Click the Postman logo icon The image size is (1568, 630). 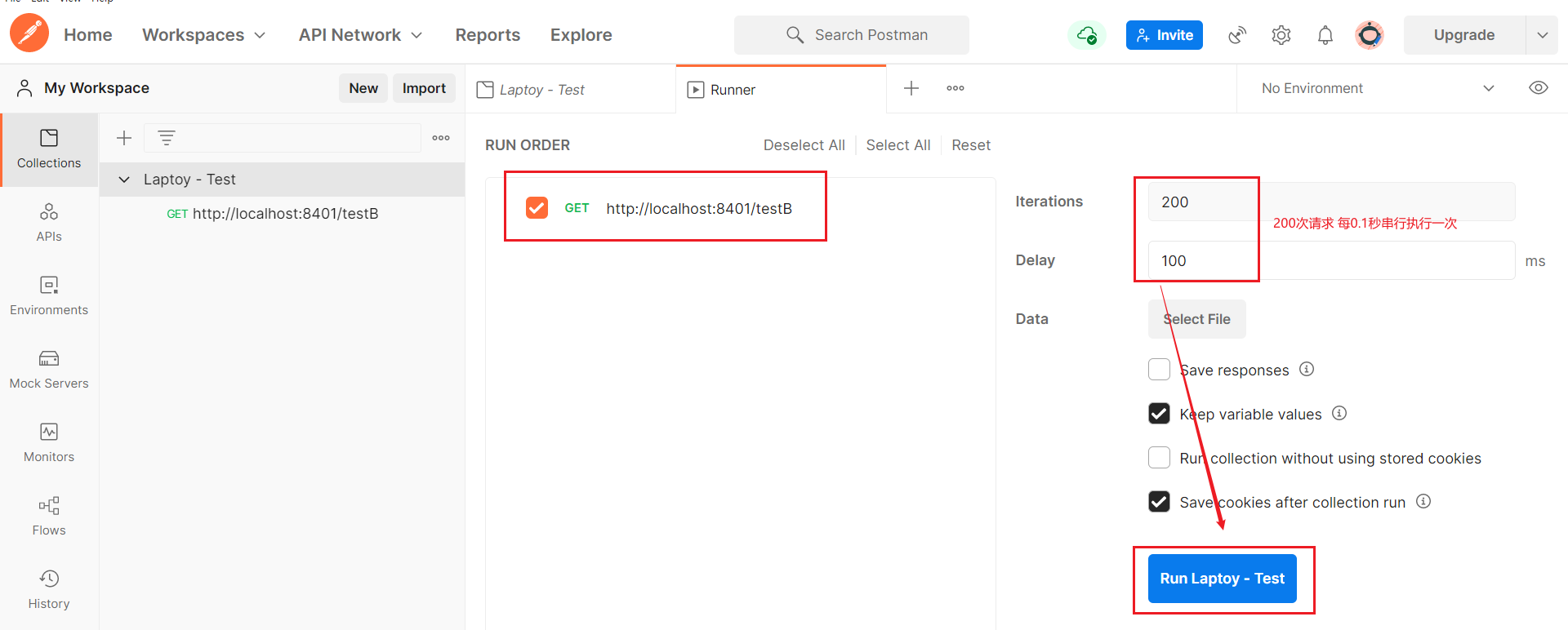(29, 33)
